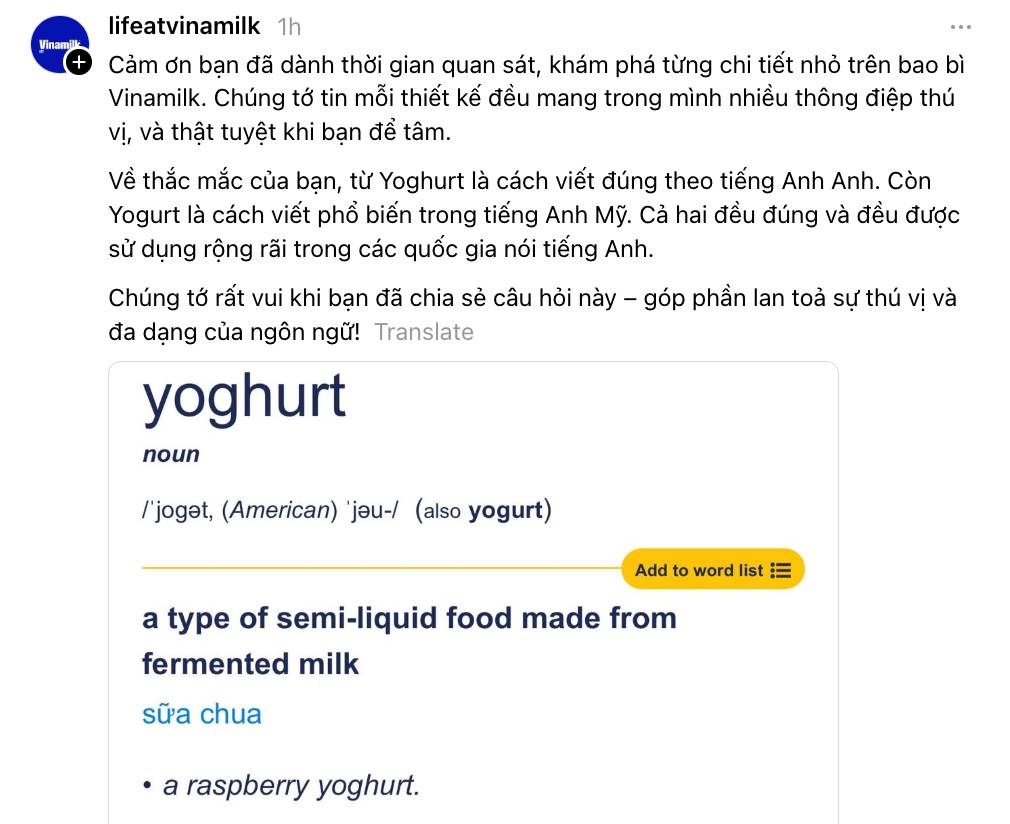Click the "Translate" link below the post
This screenshot has width=1010, height=824.
tap(424, 332)
